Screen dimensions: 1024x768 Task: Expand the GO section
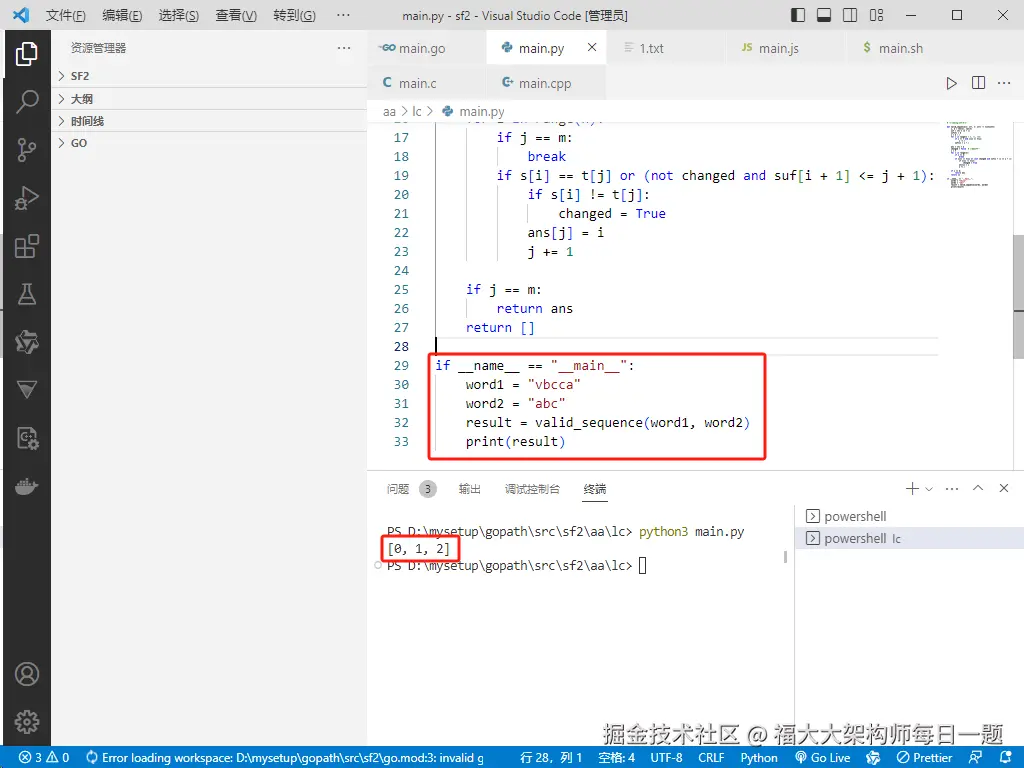[x=209, y=143]
